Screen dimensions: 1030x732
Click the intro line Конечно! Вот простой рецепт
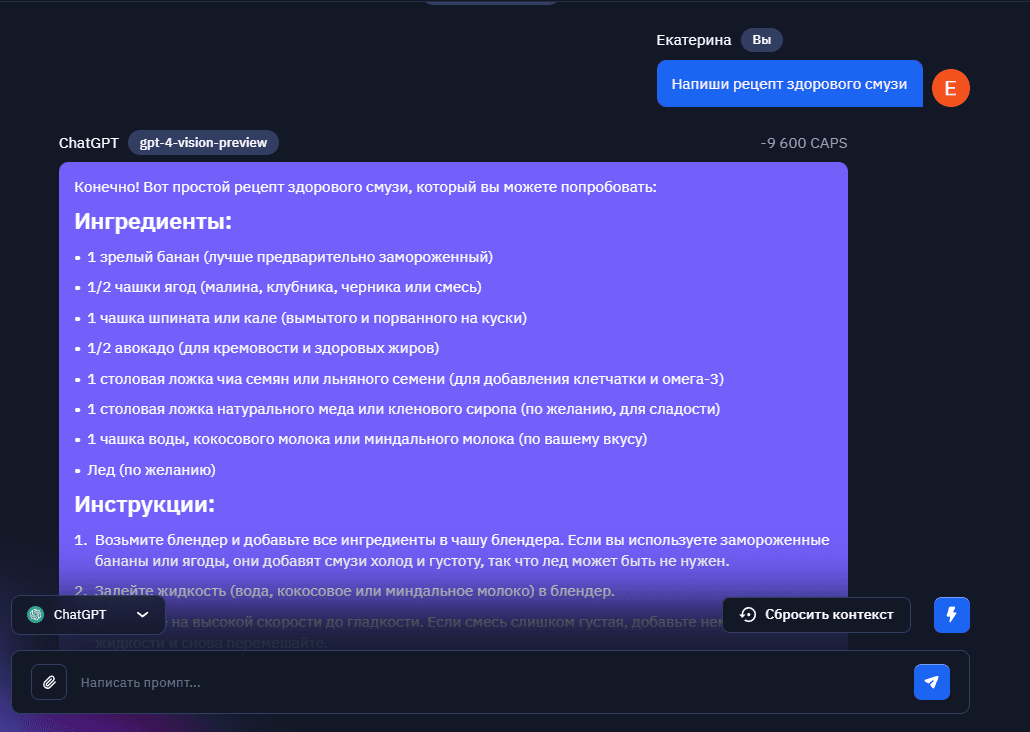tap(365, 187)
